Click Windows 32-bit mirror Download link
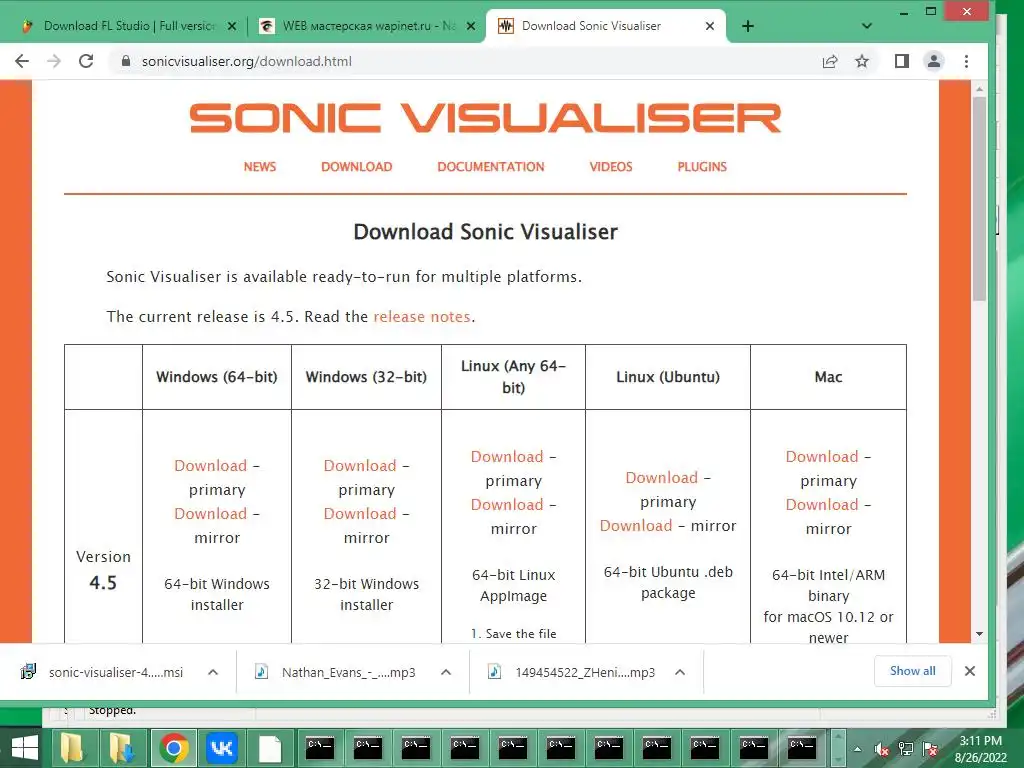The width and height of the screenshot is (1024, 768). coord(360,513)
